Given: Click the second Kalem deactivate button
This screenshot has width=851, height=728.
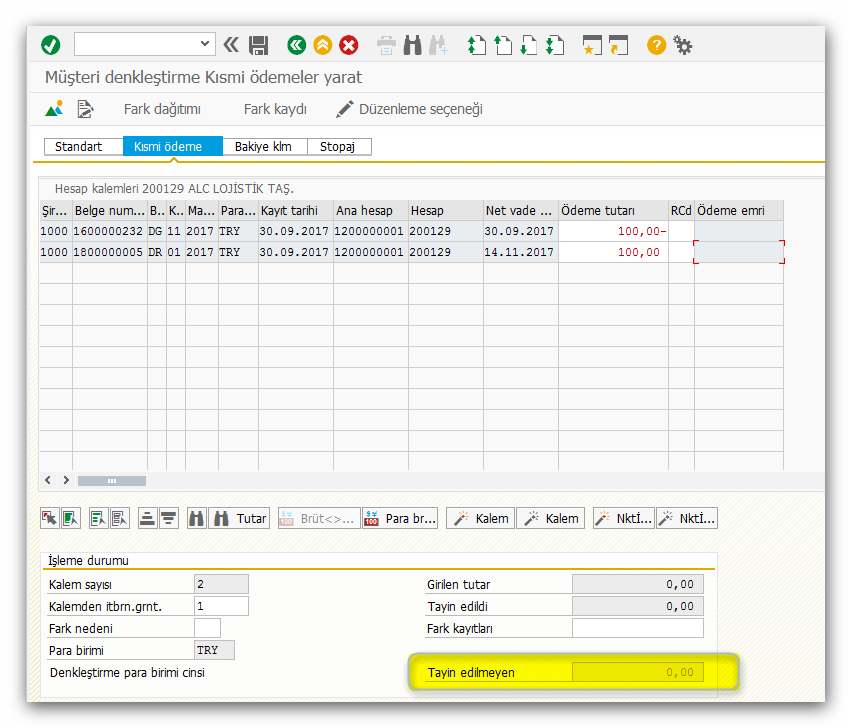Looking at the screenshot, I should 551,518.
